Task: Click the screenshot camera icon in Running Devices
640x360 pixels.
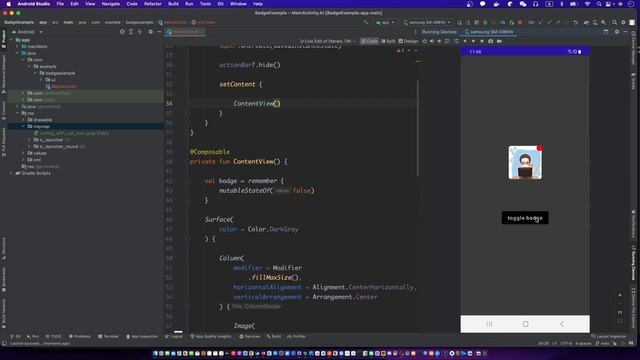Action: pyautogui.click(x=490, y=41)
